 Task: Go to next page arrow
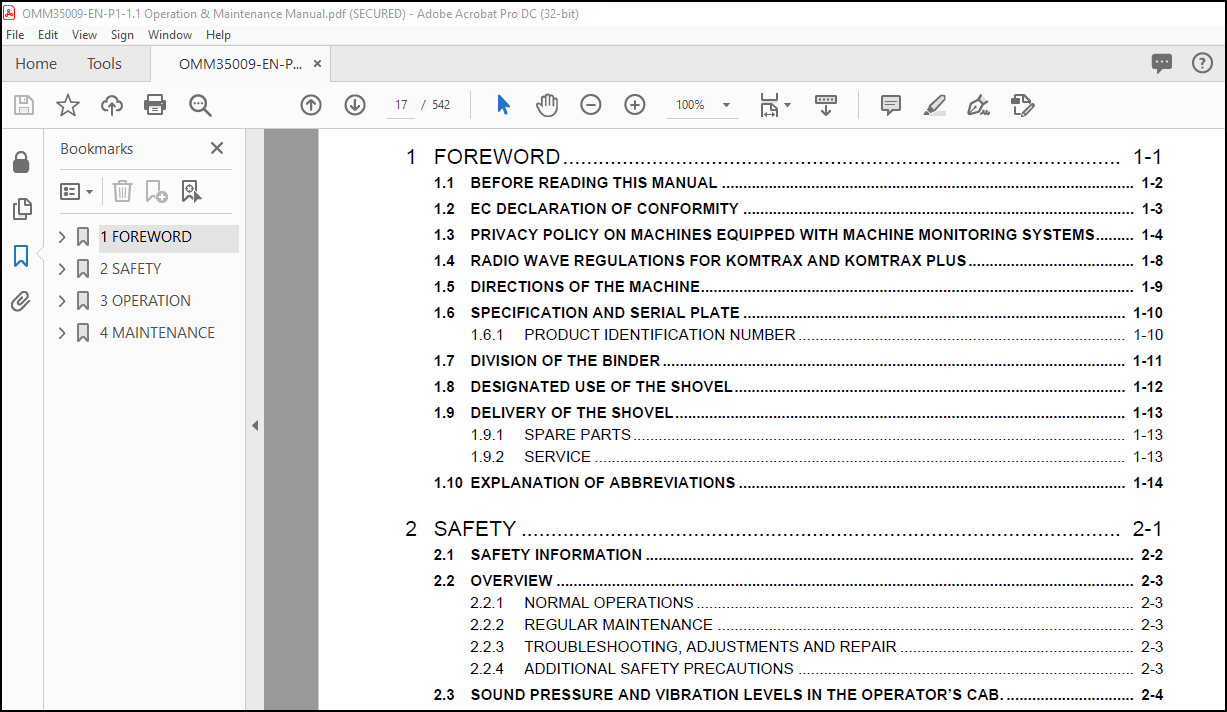(355, 105)
